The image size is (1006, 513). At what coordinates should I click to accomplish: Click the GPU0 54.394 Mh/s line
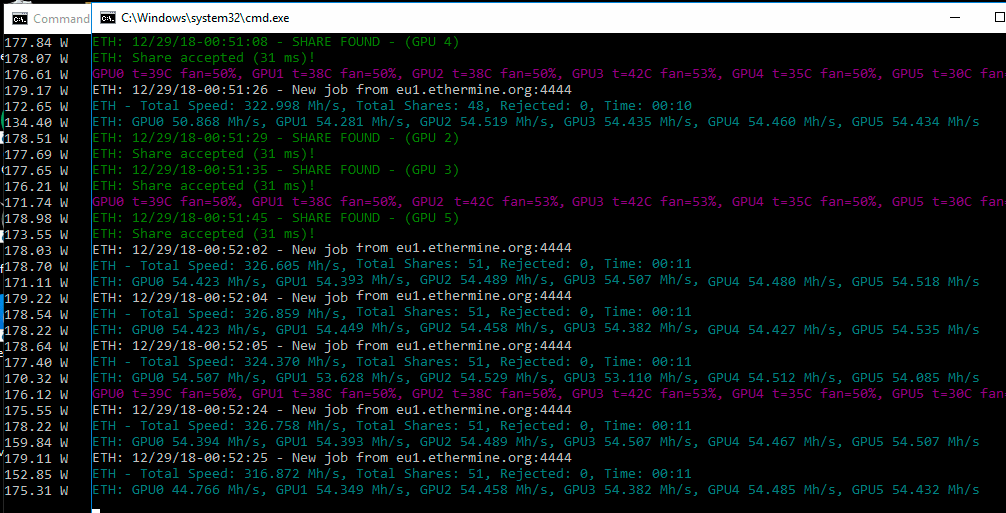[536, 442]
